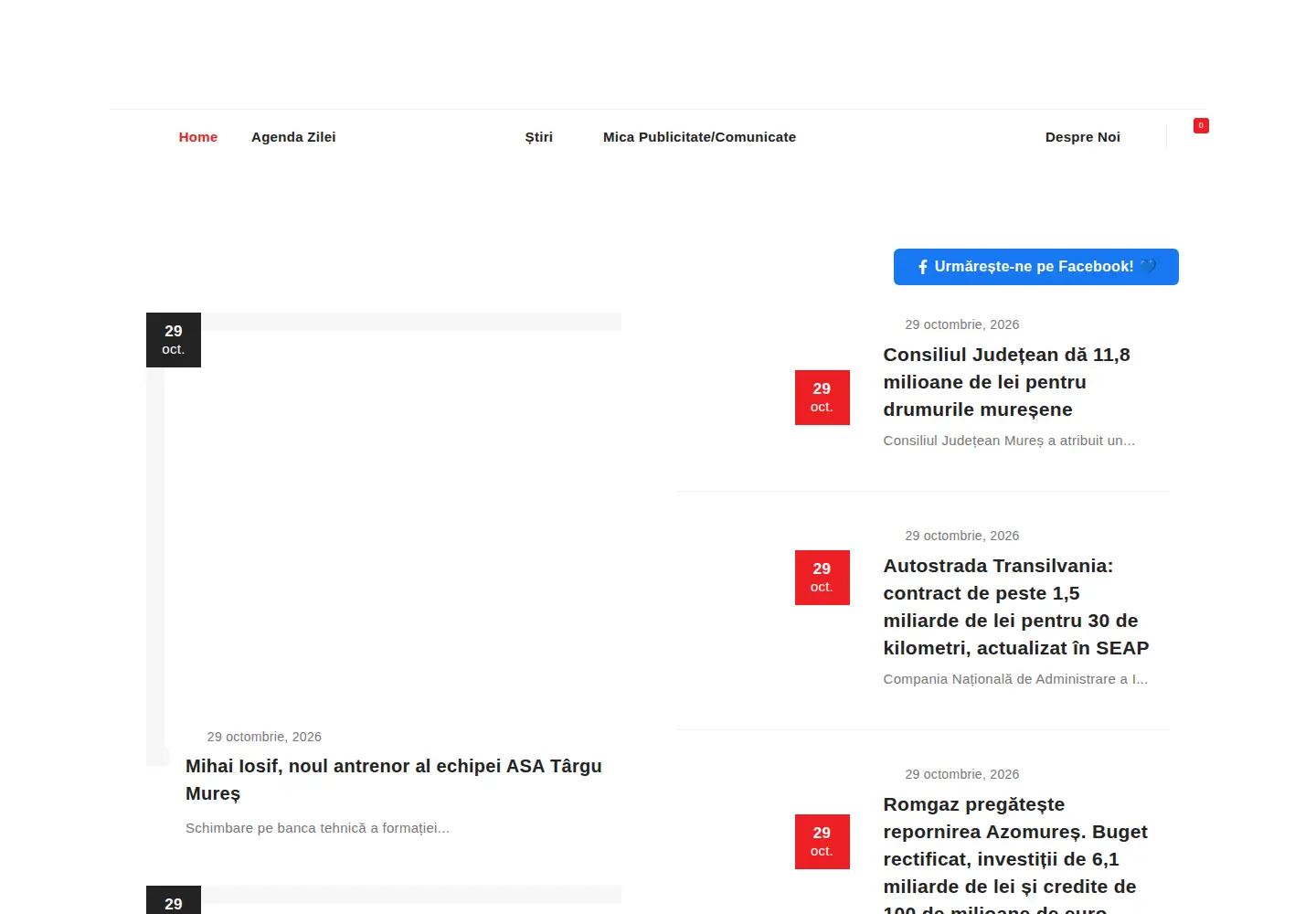Click the red cart counter badge
1316x914 pixels.
(1201, 125)
